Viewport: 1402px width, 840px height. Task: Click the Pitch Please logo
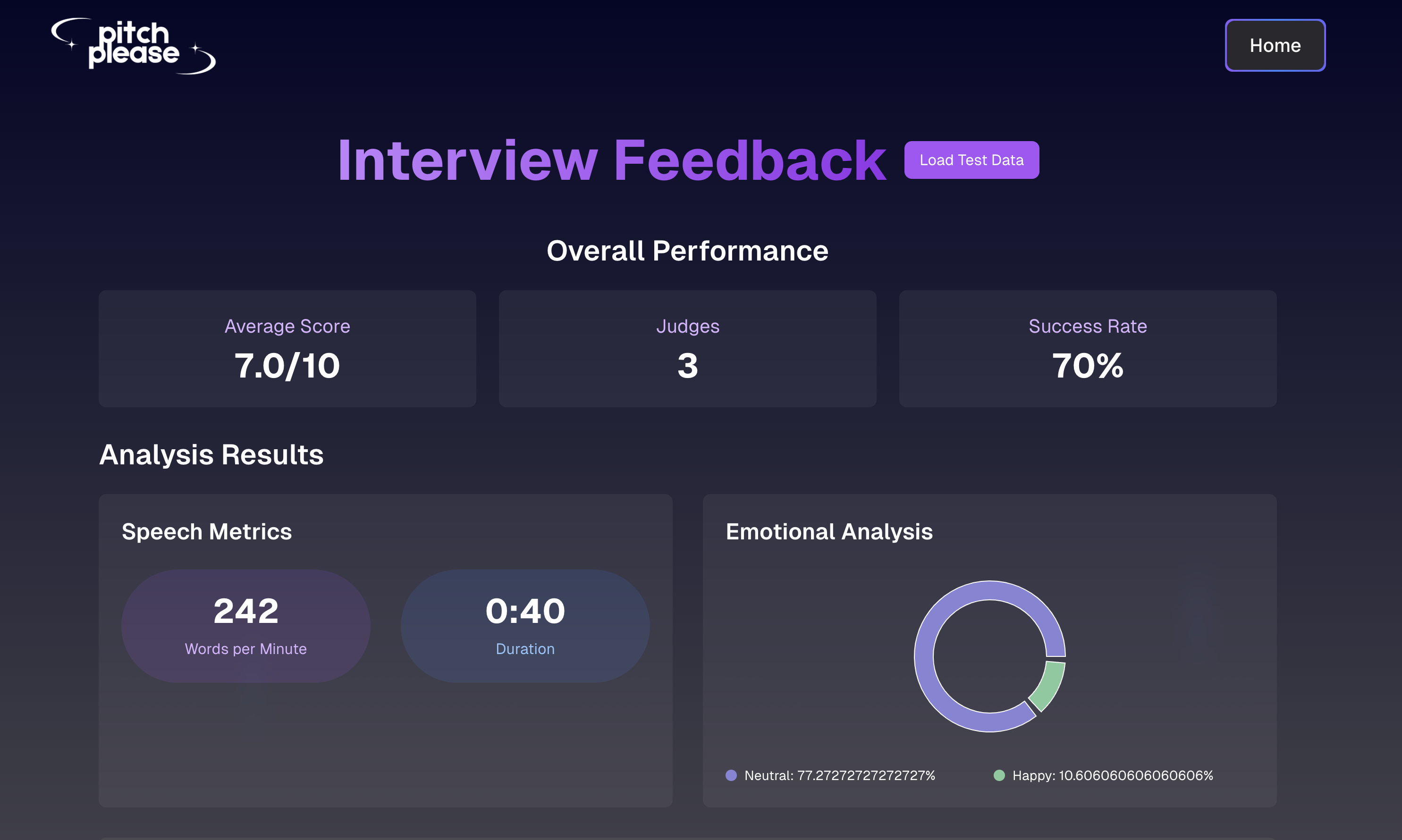(x=133, y=46)
